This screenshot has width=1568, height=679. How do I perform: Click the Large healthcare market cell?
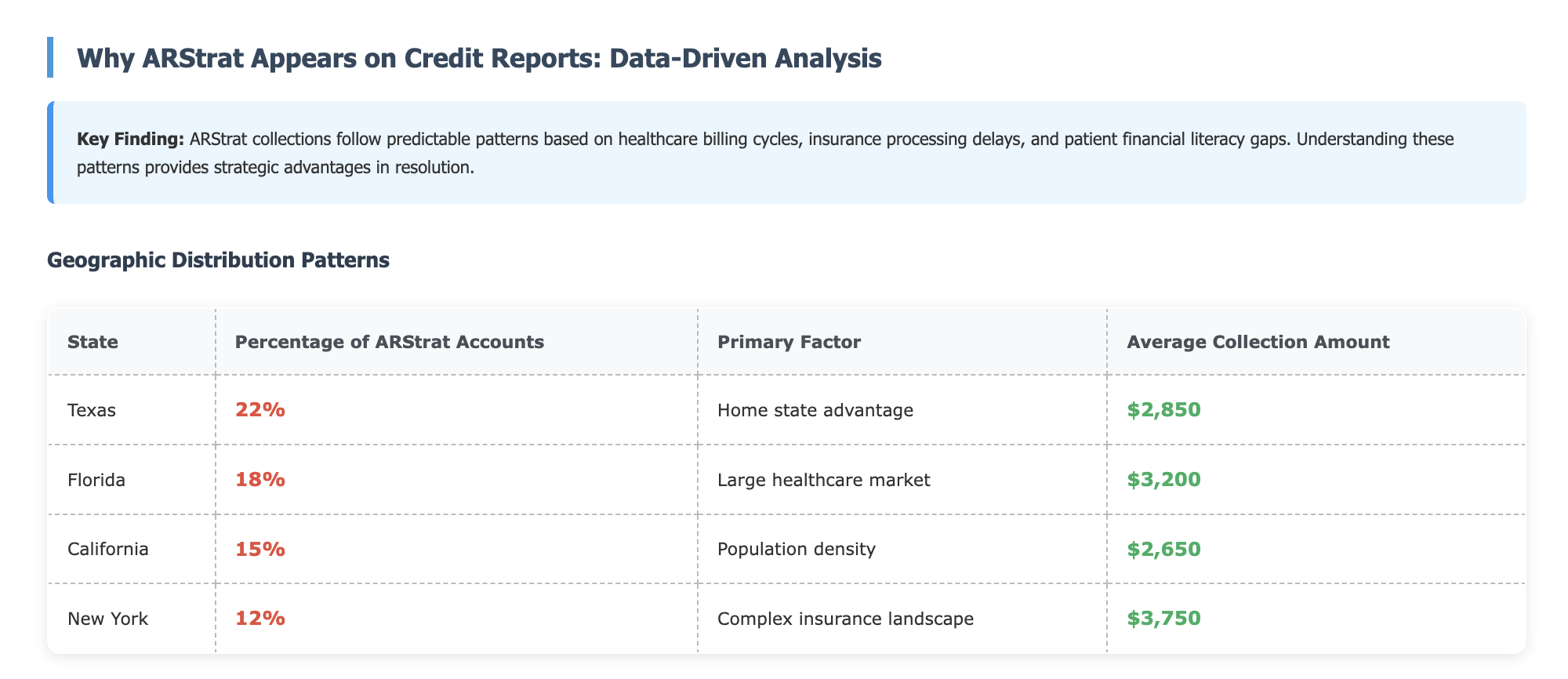(902, 479)
